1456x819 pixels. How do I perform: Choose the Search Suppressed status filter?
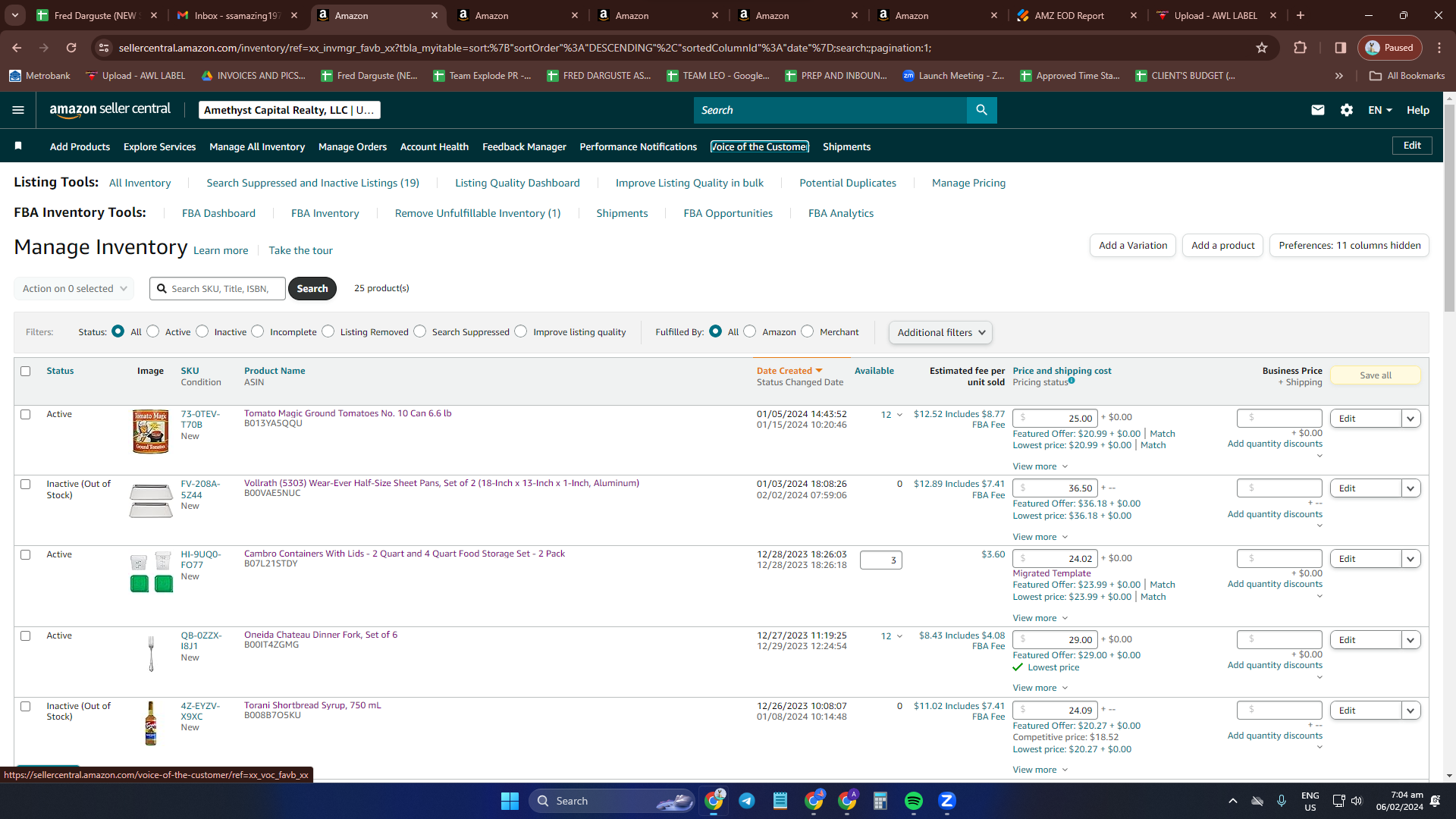tap(420, 331)
